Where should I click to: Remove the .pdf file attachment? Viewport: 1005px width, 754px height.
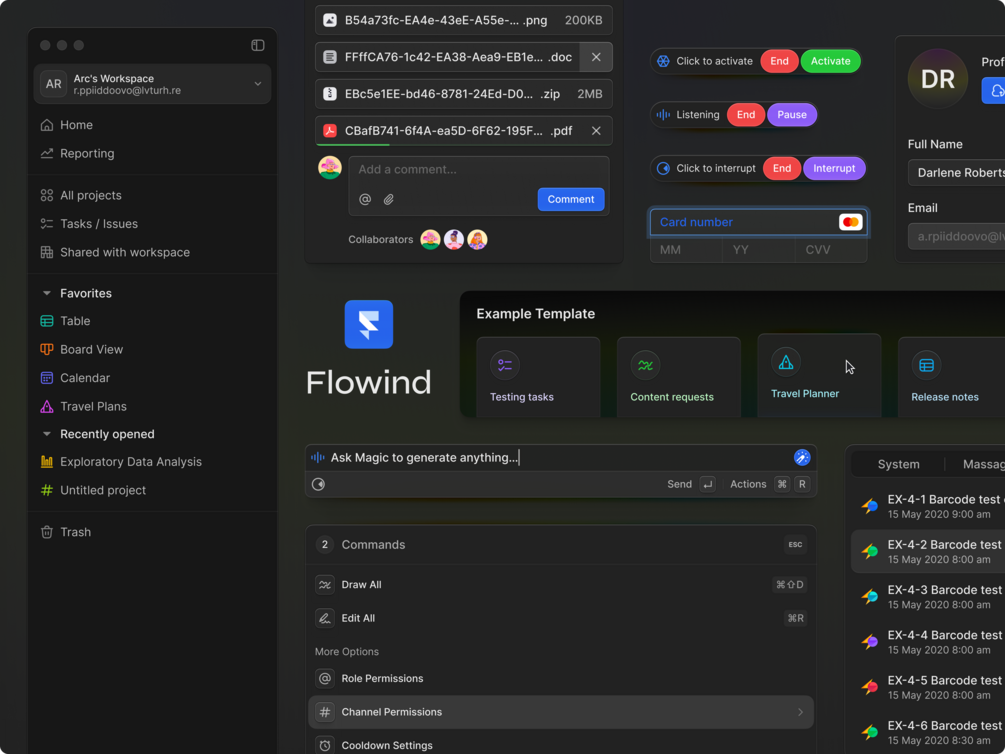(x=596, y=131)
